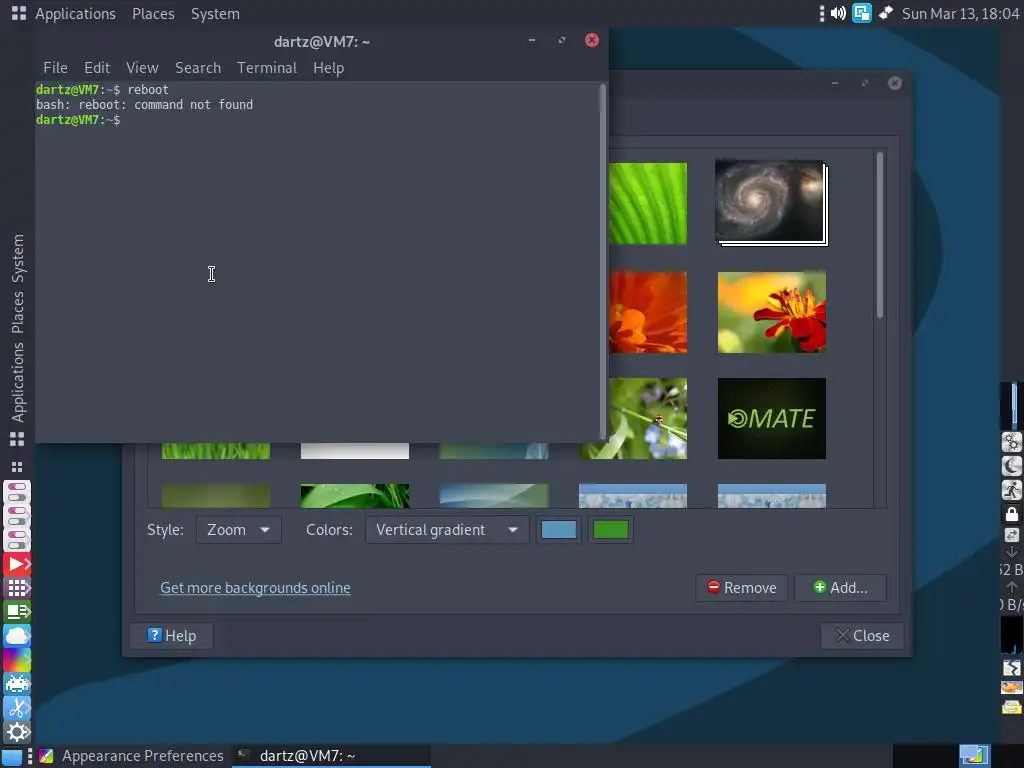The width and height of the screenshot is (1024, 768).
Task: Select the spiral galaxy wallpaper thumbnail
Action: [771, 202]
